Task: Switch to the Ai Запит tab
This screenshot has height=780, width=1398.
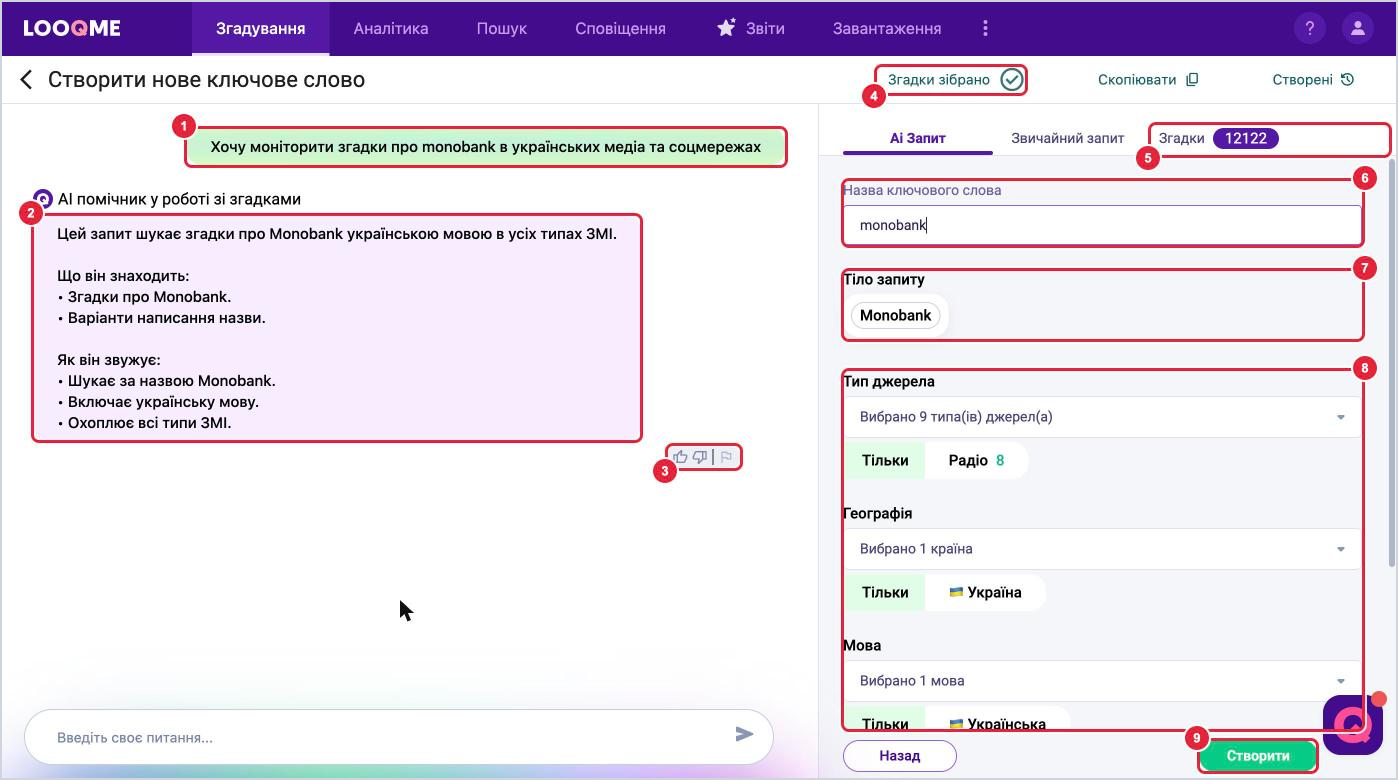Action: 918,138
